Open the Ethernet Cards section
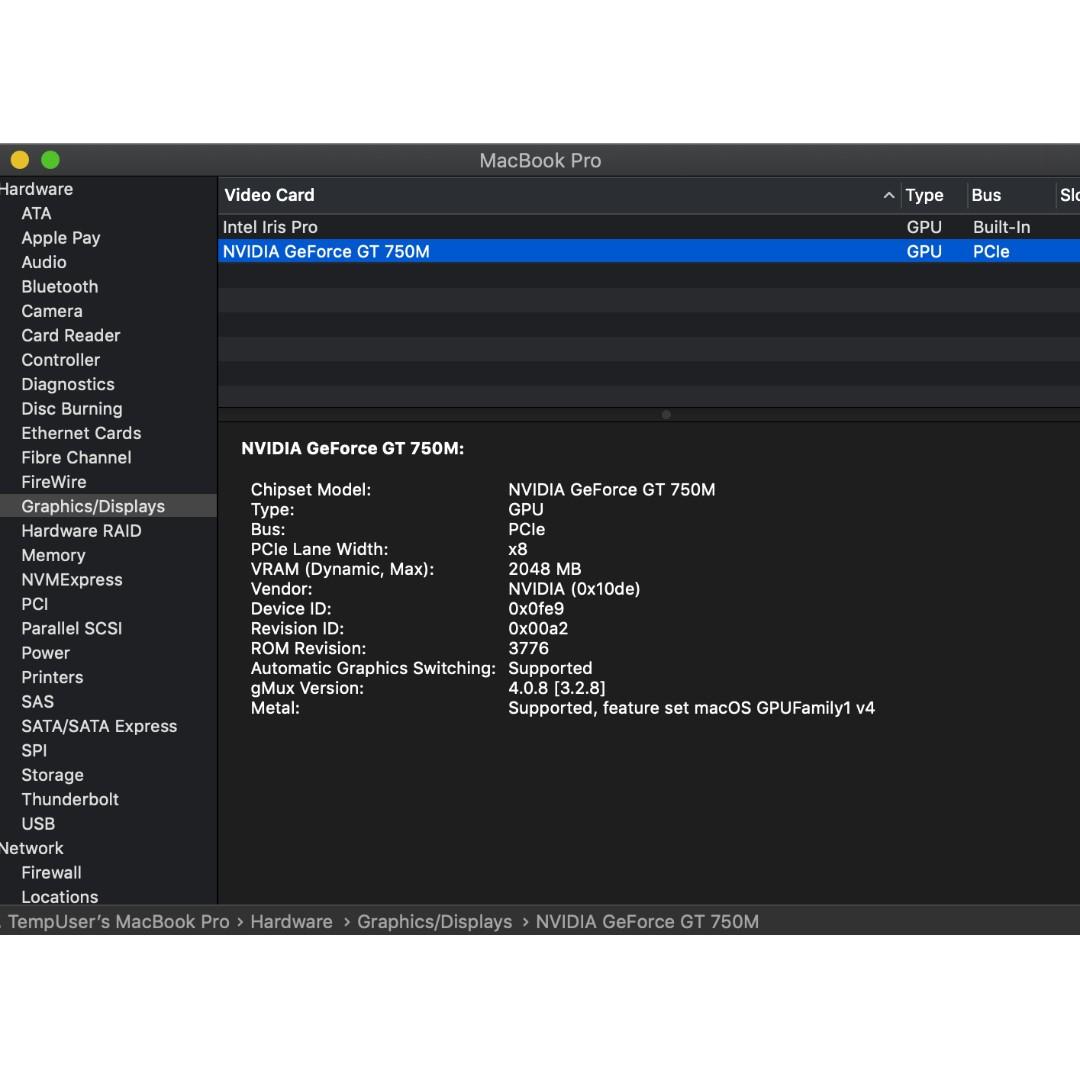The height and width of the screenshot is (1080, 1080). click(x=81, y=433)
